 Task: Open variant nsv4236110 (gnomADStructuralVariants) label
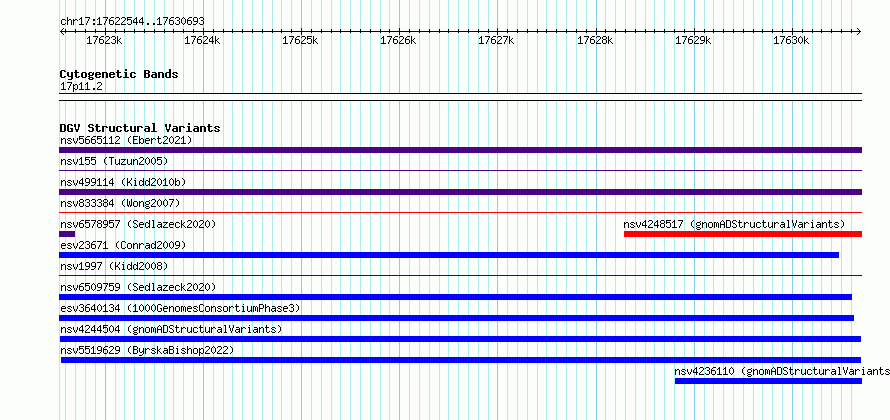coord(782,371)
